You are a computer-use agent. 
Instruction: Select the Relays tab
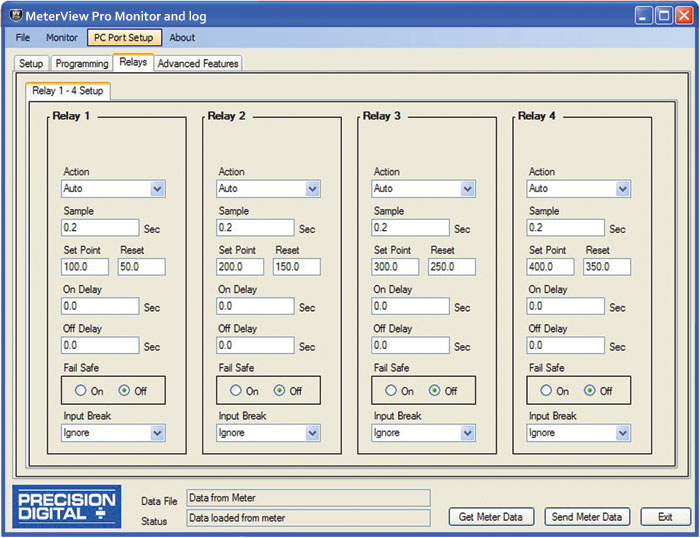coord(133,62)
